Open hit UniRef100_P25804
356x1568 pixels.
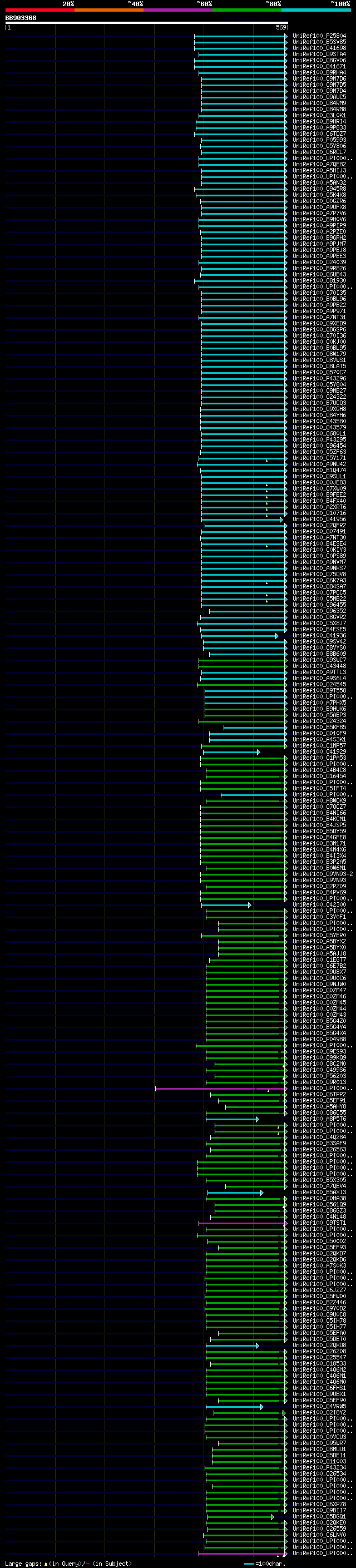(x=319, y=36)
